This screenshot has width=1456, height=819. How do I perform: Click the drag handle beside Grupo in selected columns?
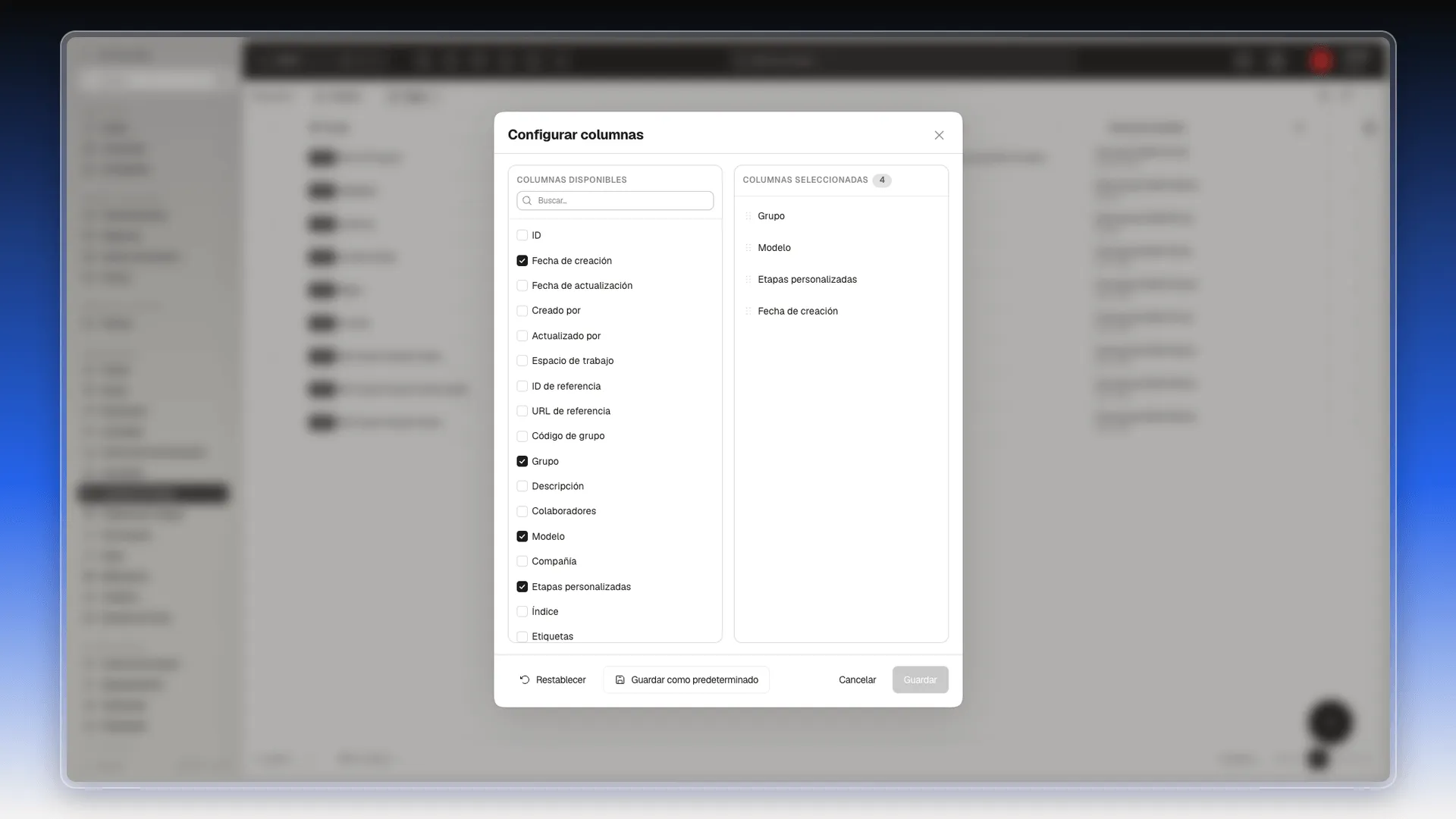click(x=748, y=216)
